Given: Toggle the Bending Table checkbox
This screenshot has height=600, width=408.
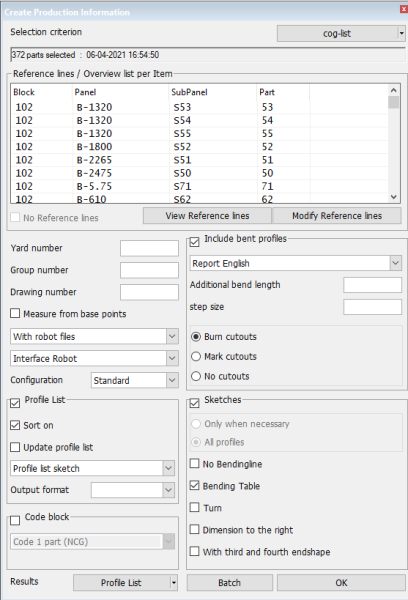Looking at the screenshot, I should [194, 486].
